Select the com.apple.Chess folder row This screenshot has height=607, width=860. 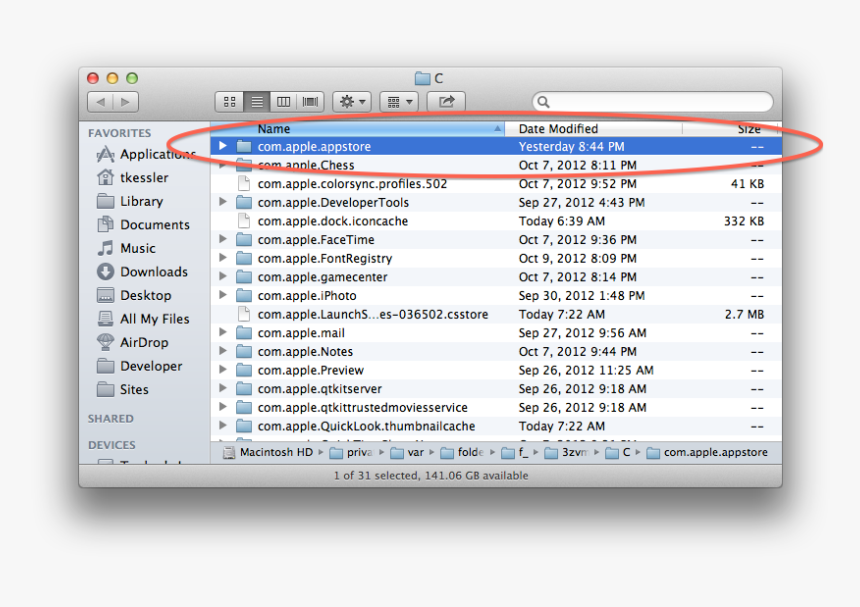click(496, 165)
